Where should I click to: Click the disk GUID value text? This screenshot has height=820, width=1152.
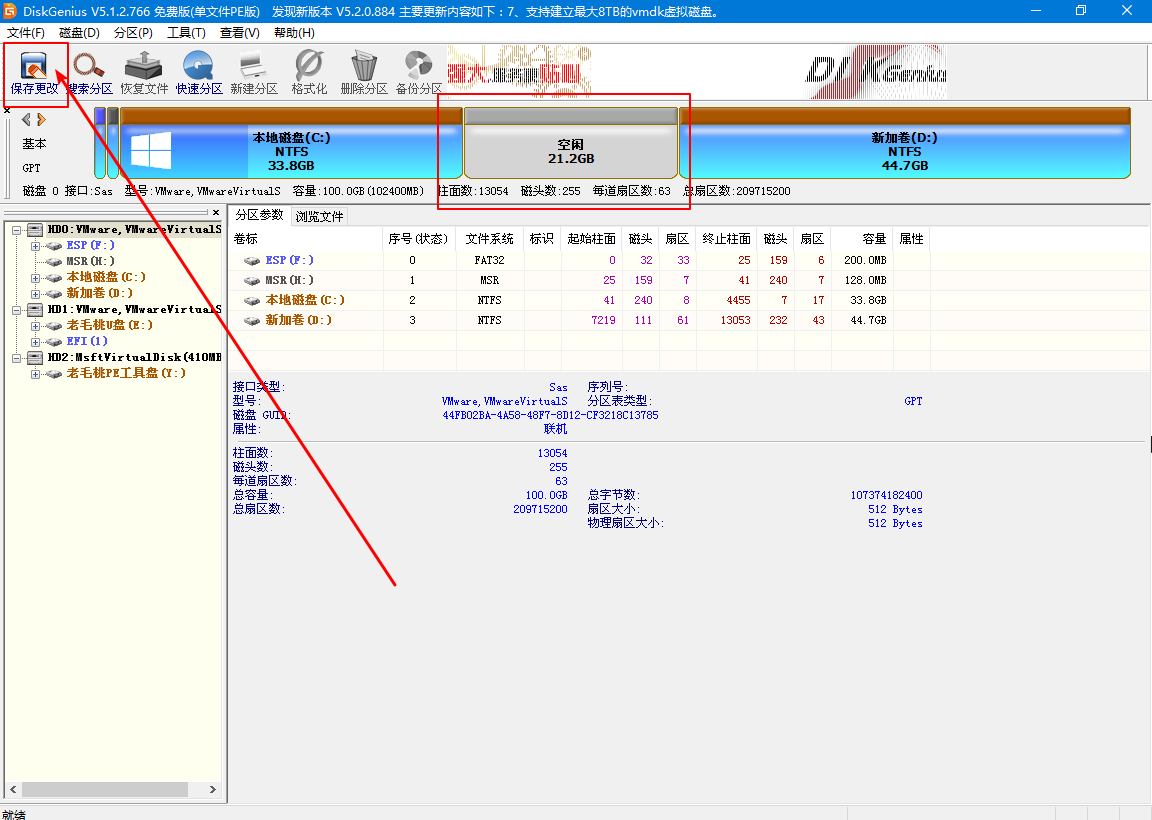pos(550,415)
